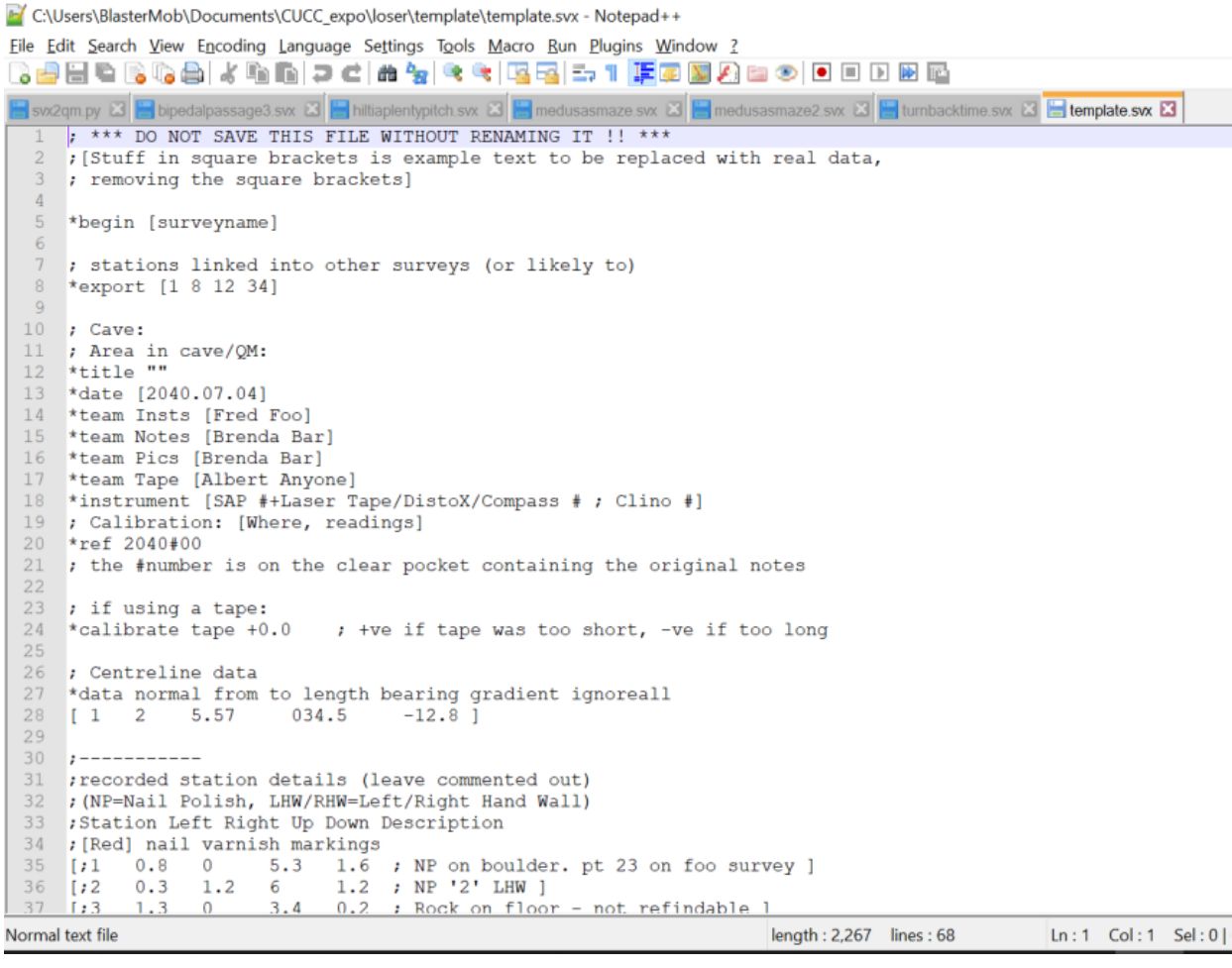Open the Encoding menu
This screenshot has height=968, width=1232.
click(231, 46)
